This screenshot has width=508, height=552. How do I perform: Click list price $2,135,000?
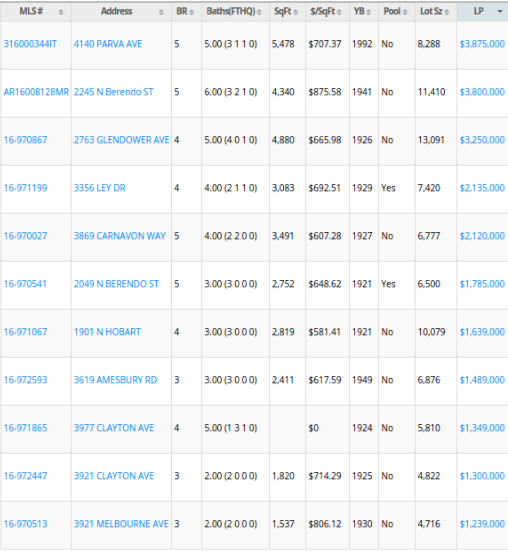(x=482, y=188)
